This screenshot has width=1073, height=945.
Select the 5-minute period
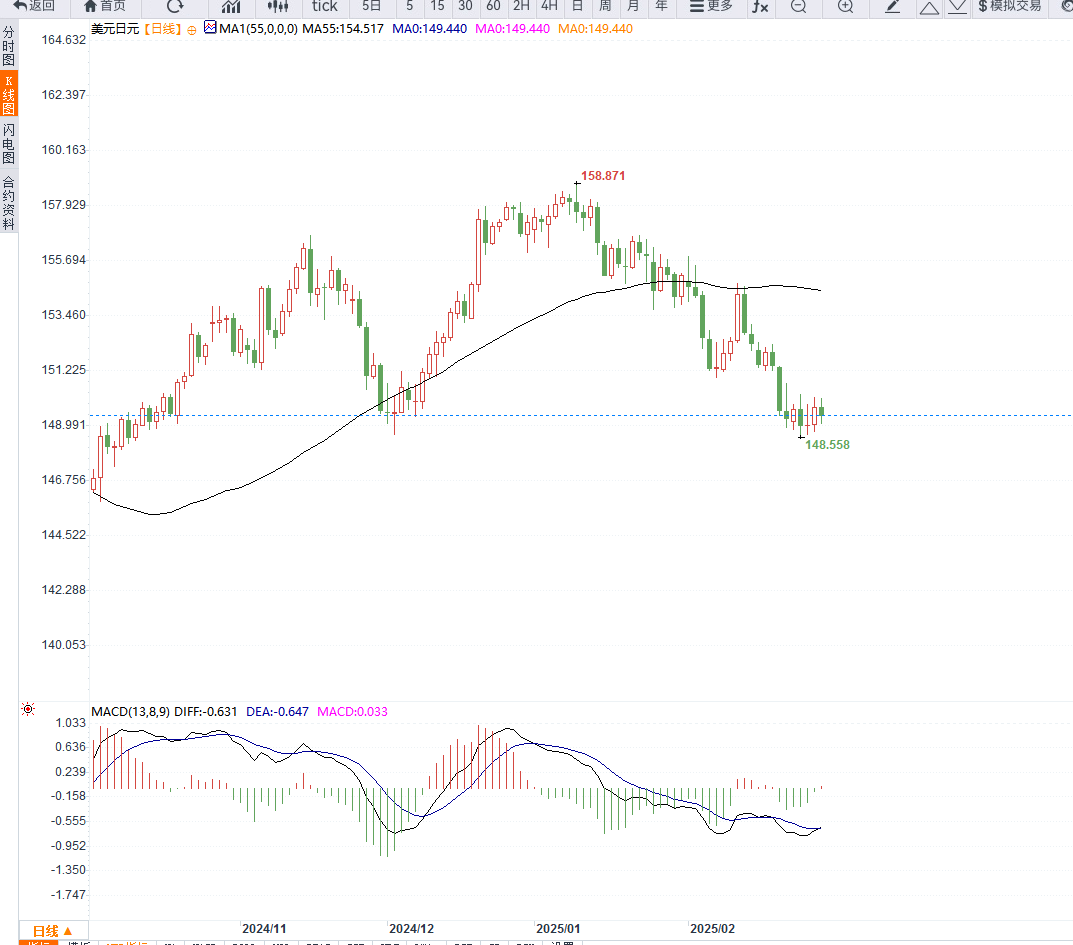pyautogui.click(x=409, y=6)
